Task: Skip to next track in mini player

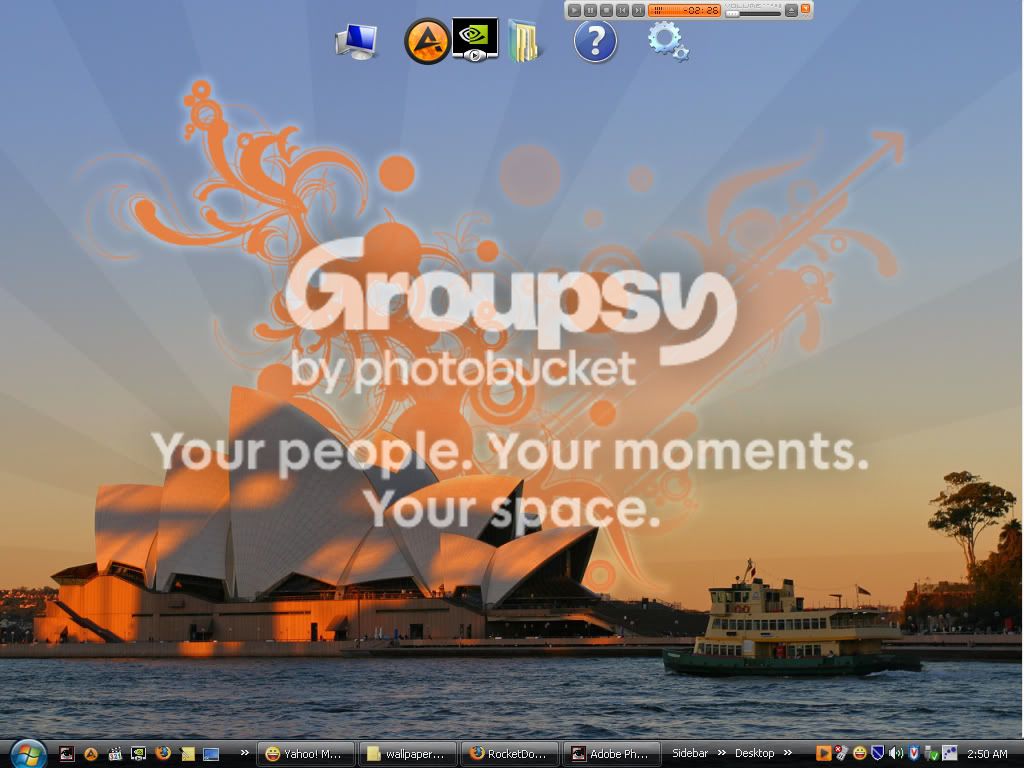Action: coord(638,10)
